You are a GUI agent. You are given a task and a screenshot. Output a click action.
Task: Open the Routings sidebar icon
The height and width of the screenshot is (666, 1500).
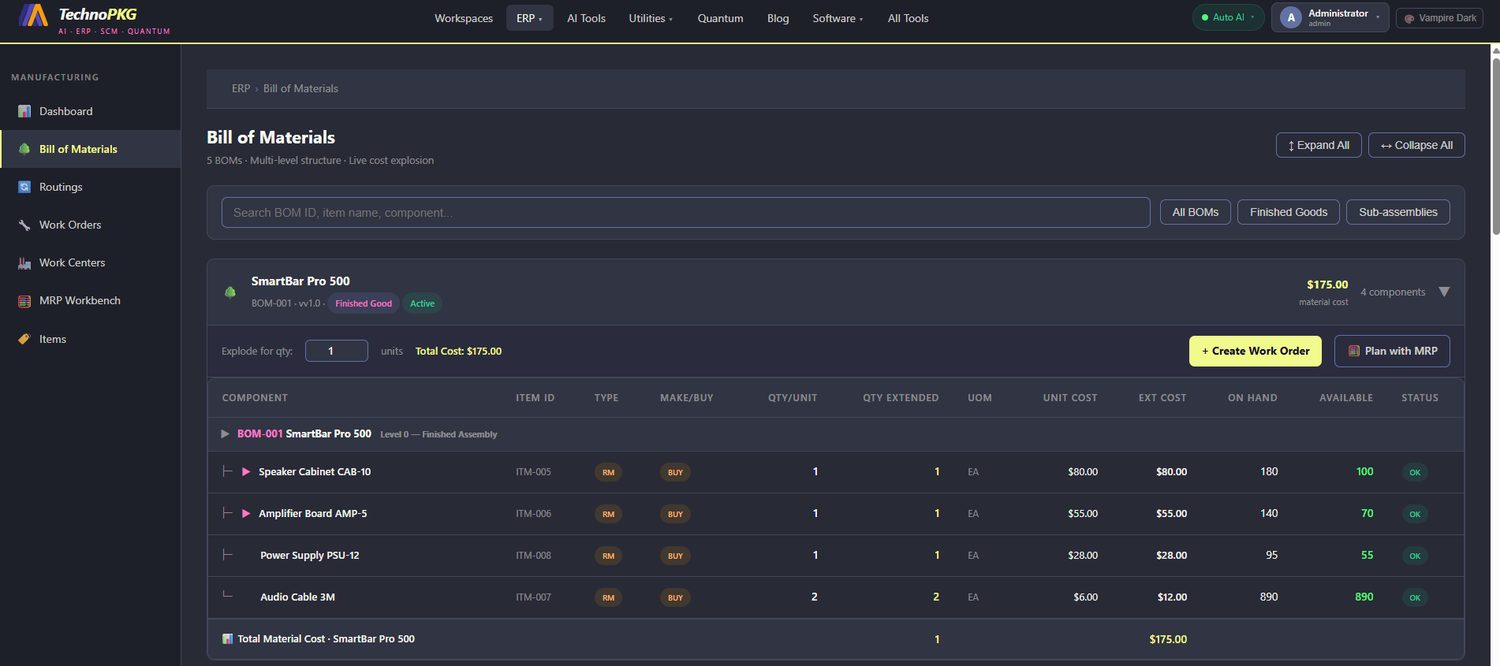click(x=24, y=187)
